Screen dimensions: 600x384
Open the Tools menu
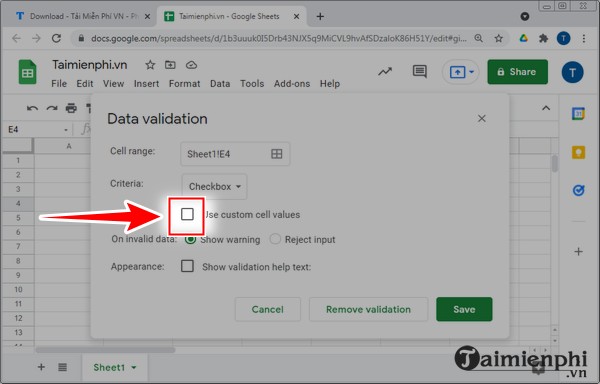[252, 83]
